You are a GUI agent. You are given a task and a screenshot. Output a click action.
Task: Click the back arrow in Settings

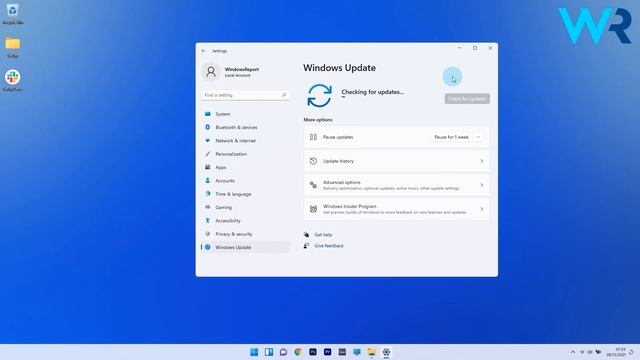pyautogui.click(x=204, y=51)
